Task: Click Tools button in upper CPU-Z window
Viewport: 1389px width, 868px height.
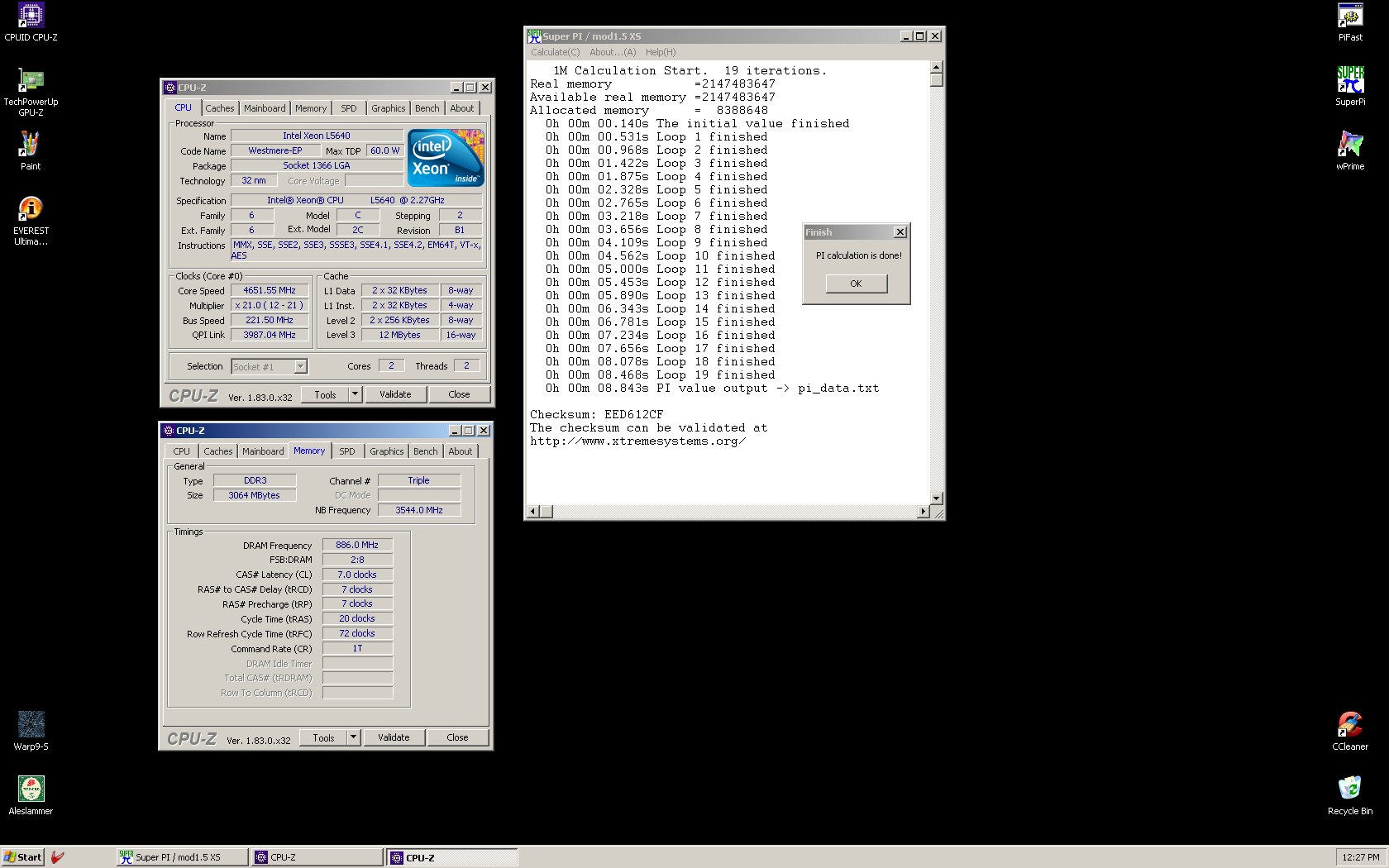Action: (x=326, y=394)
